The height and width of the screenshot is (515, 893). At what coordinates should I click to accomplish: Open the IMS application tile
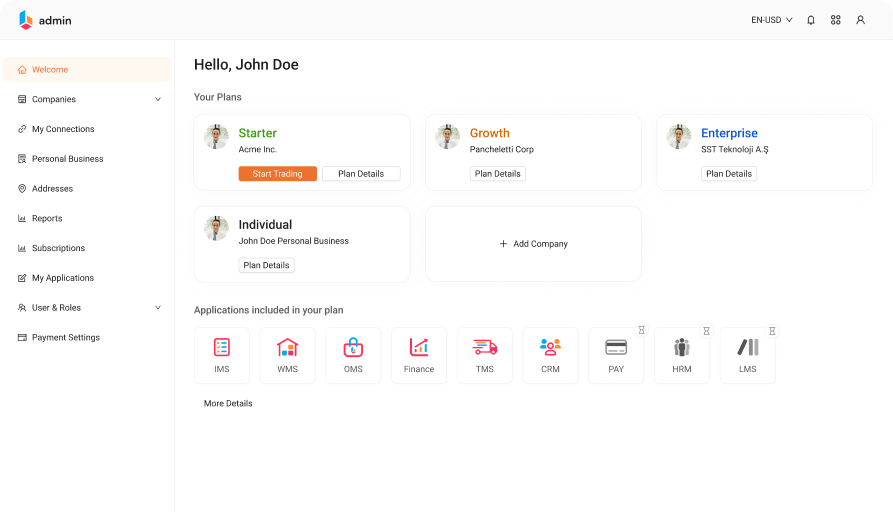point(222,355)
